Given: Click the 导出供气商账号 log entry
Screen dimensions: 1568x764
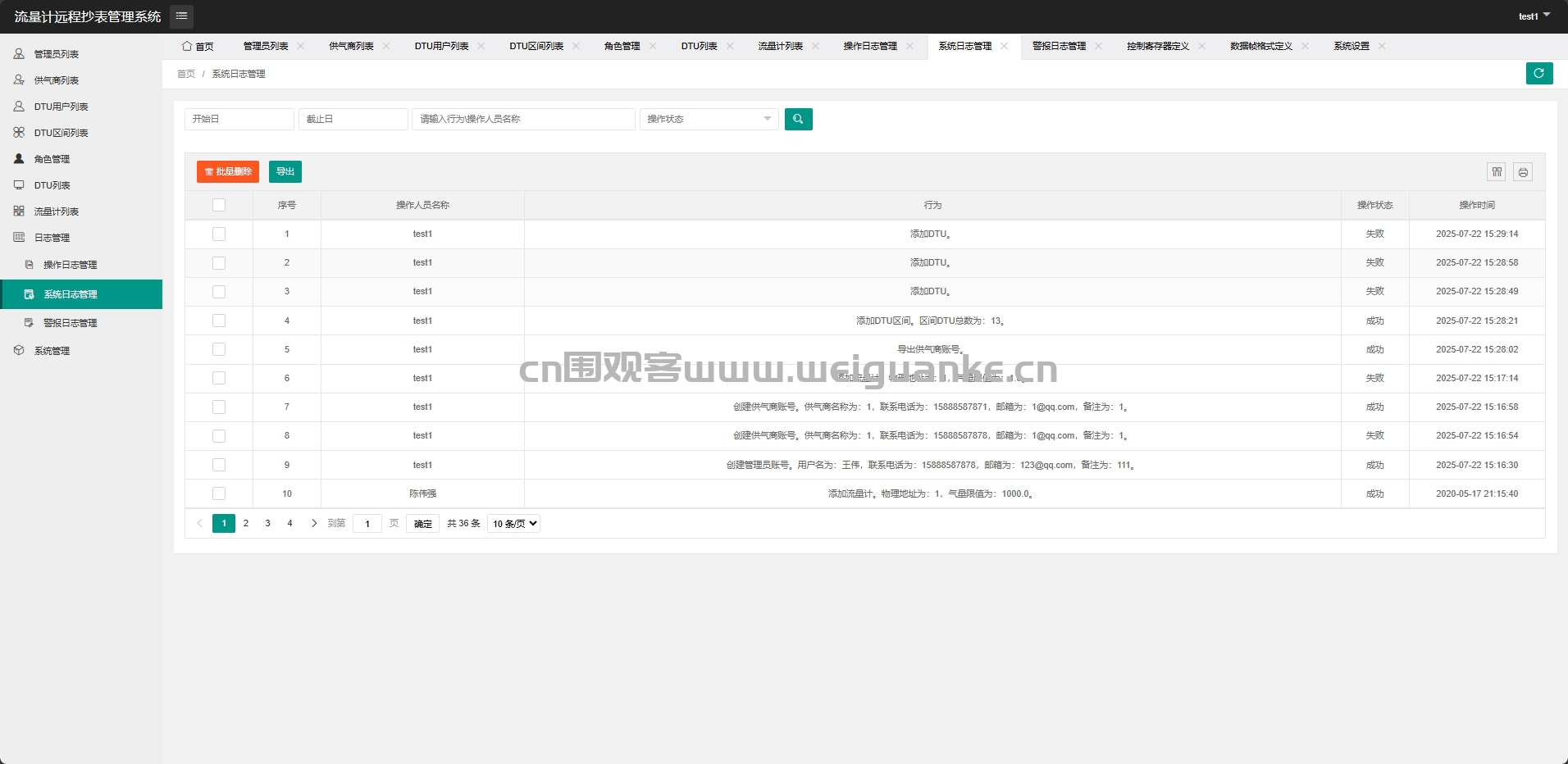Looking at the screenshot, I should [x=931, y=349].
